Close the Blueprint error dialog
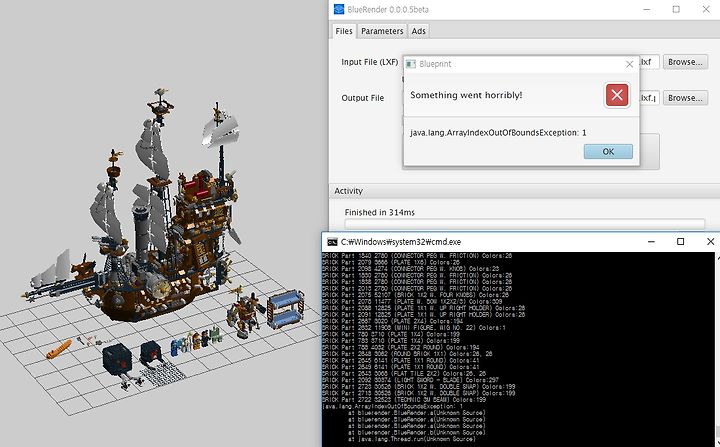This screenshot has width=720, height=447. (x=630, y=64)
